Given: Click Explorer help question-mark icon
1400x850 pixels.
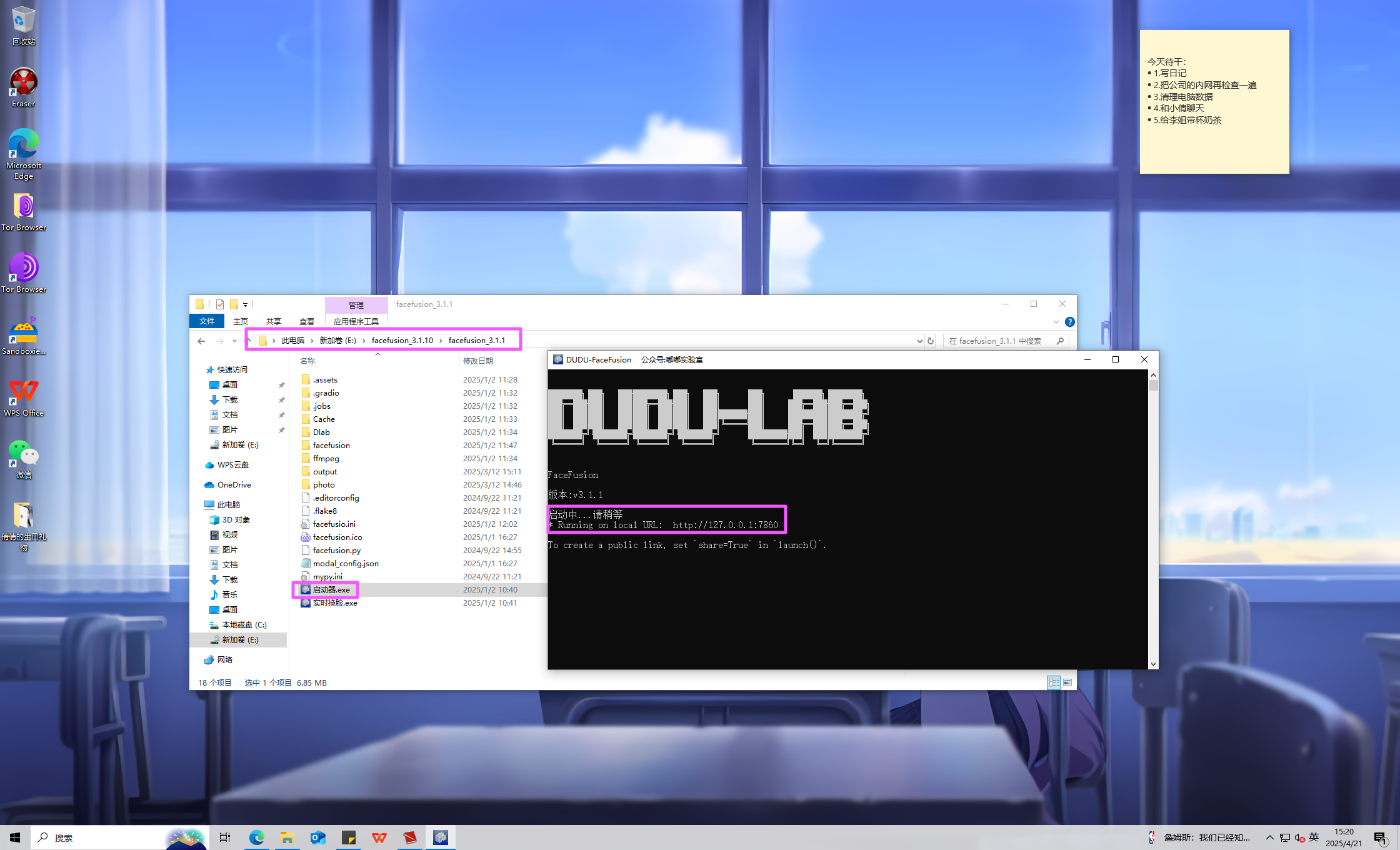Looking at the screenshot, I should point(1069,322).
